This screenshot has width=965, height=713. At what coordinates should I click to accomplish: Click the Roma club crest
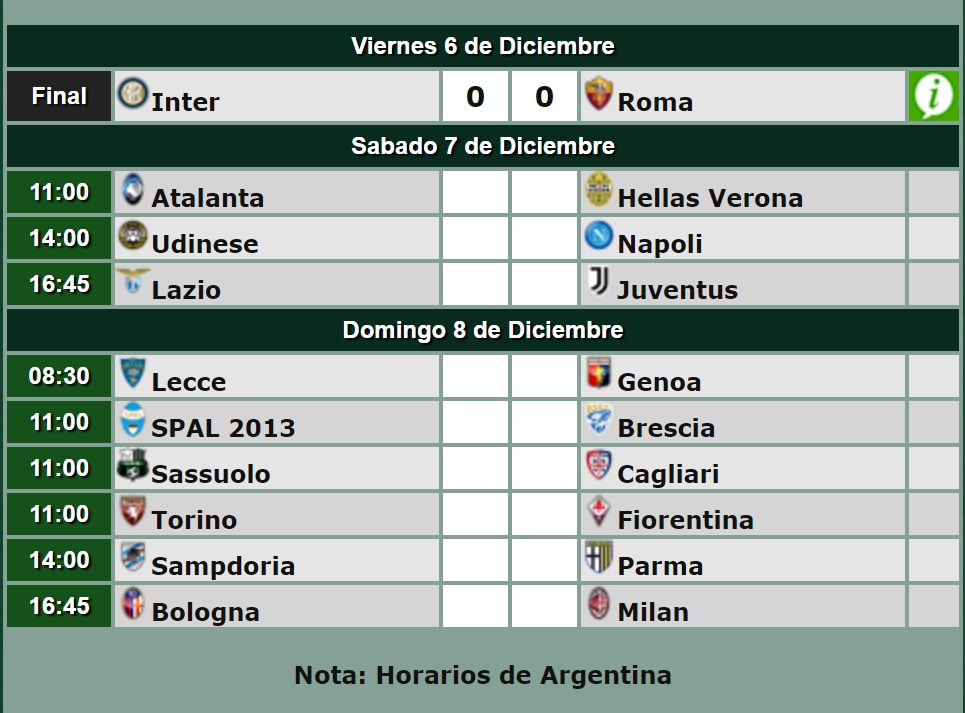pos(599,93)
